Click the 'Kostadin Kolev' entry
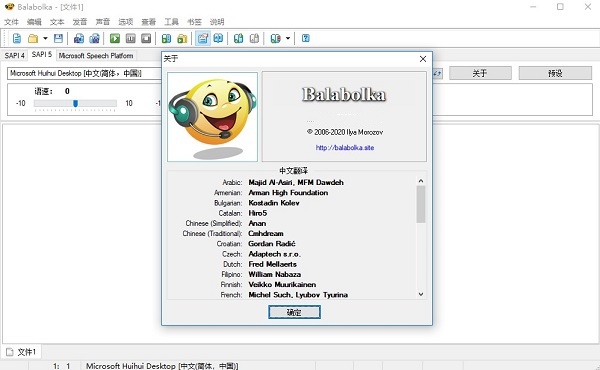Image resolution: width=600 pixels, height=370 pixels. tap(274, 203)
